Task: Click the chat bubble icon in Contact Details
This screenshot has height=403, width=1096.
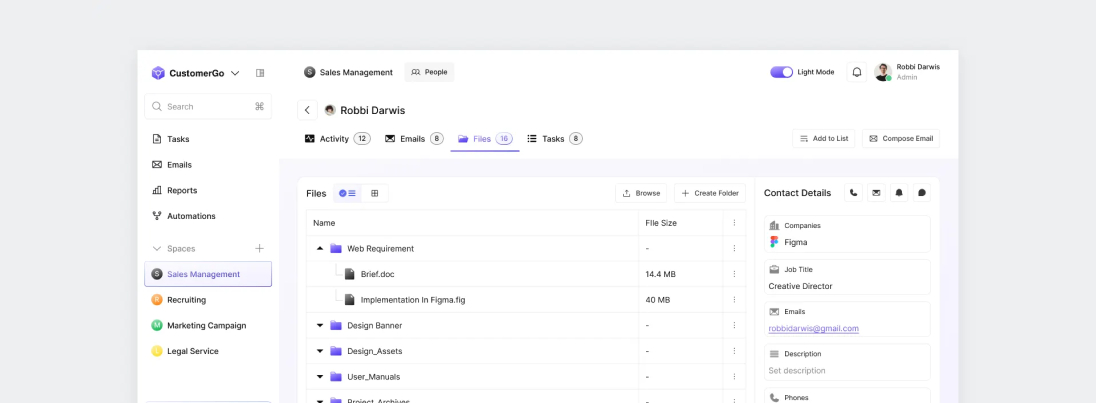Action: click(x=922, y=193)
